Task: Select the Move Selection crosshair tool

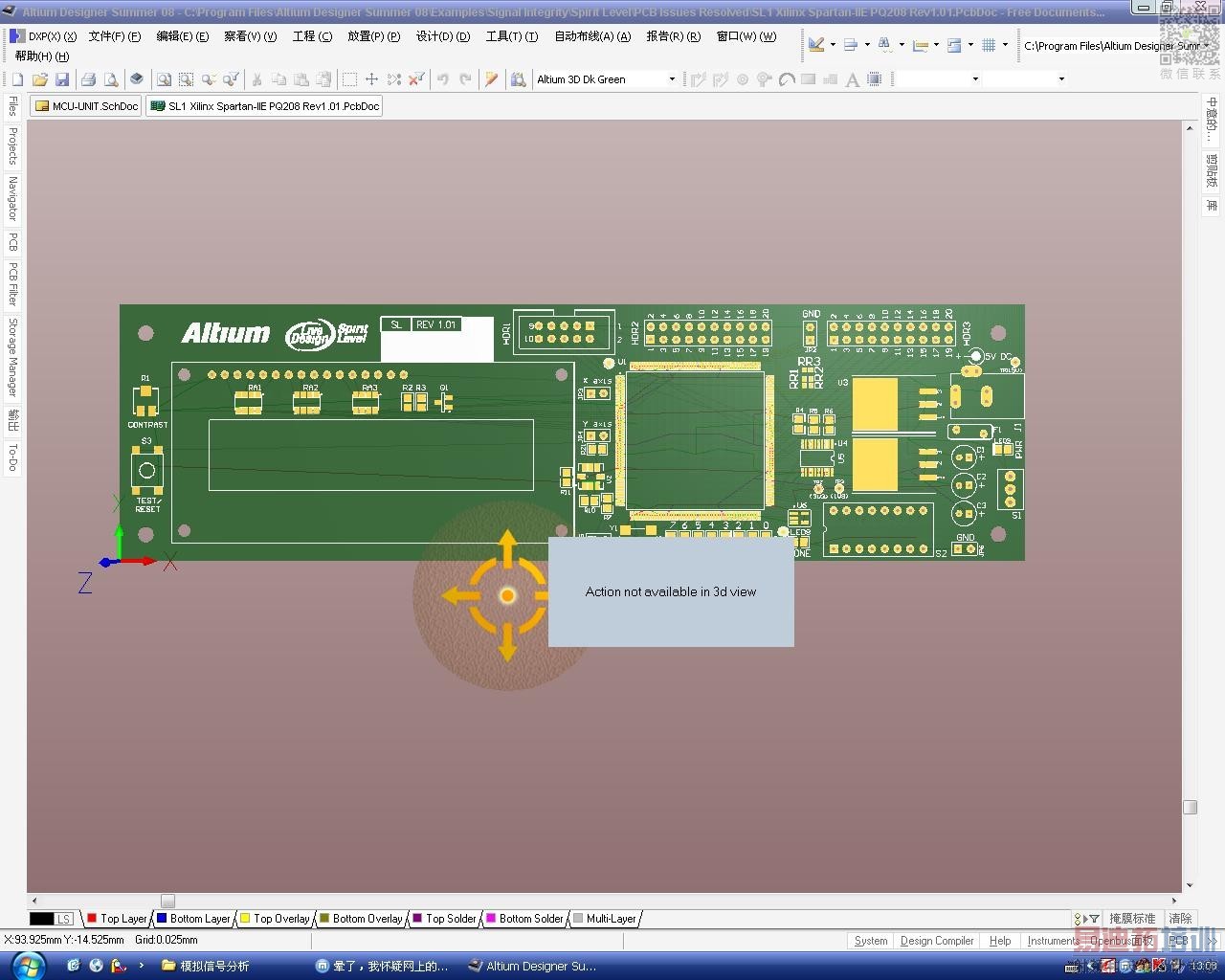Action: point(371,79)
